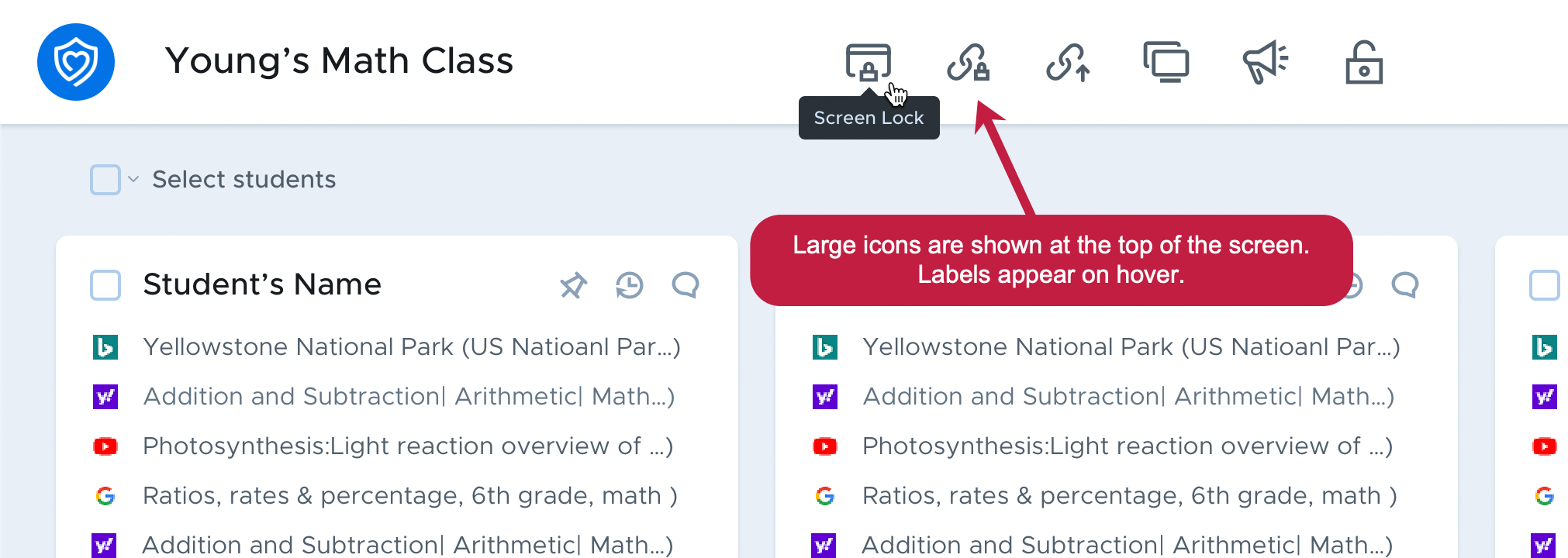Click second card's Google favicon
Image resolution: width=1568 pixels, height=558 pixels.
pyautogui.click(x=825, y=496)
